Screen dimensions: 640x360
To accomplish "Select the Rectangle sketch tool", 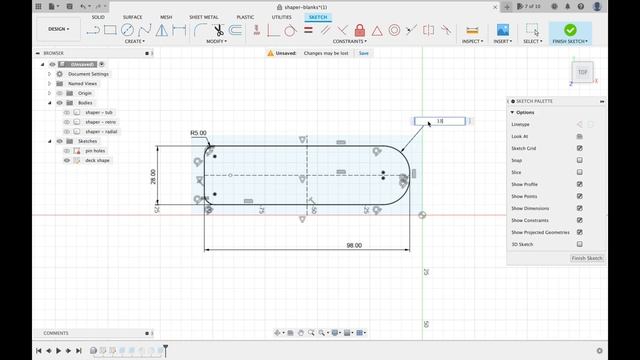I will pyautogui.click(x=110, y=30).
